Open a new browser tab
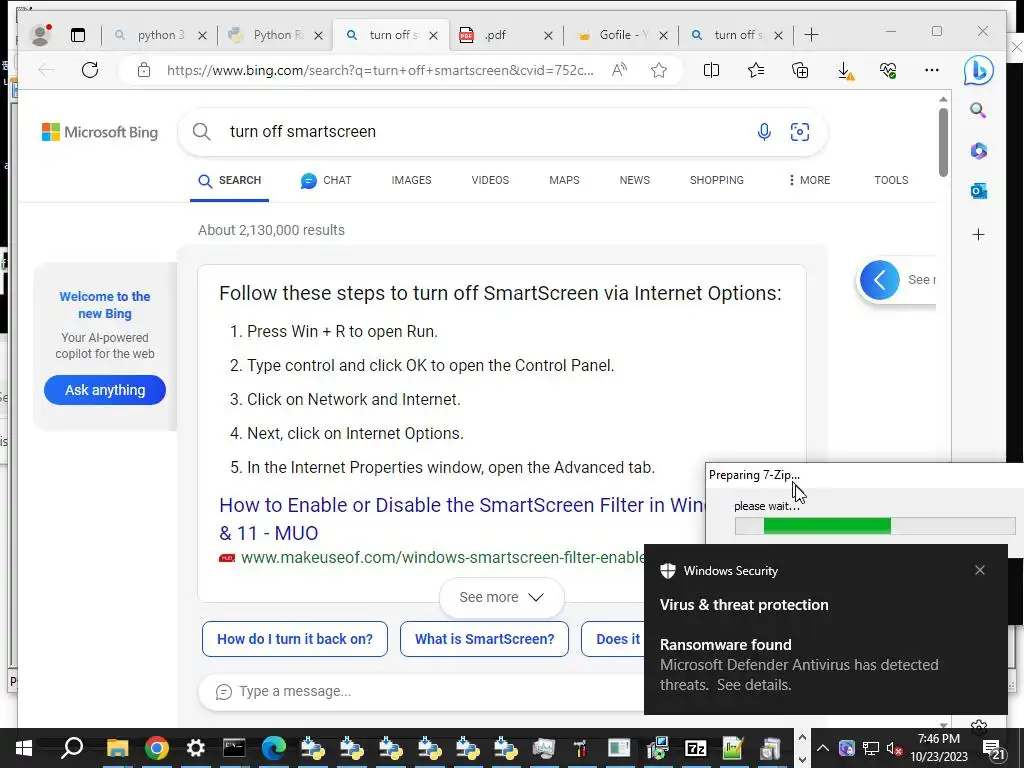 [x=812, y=35]
